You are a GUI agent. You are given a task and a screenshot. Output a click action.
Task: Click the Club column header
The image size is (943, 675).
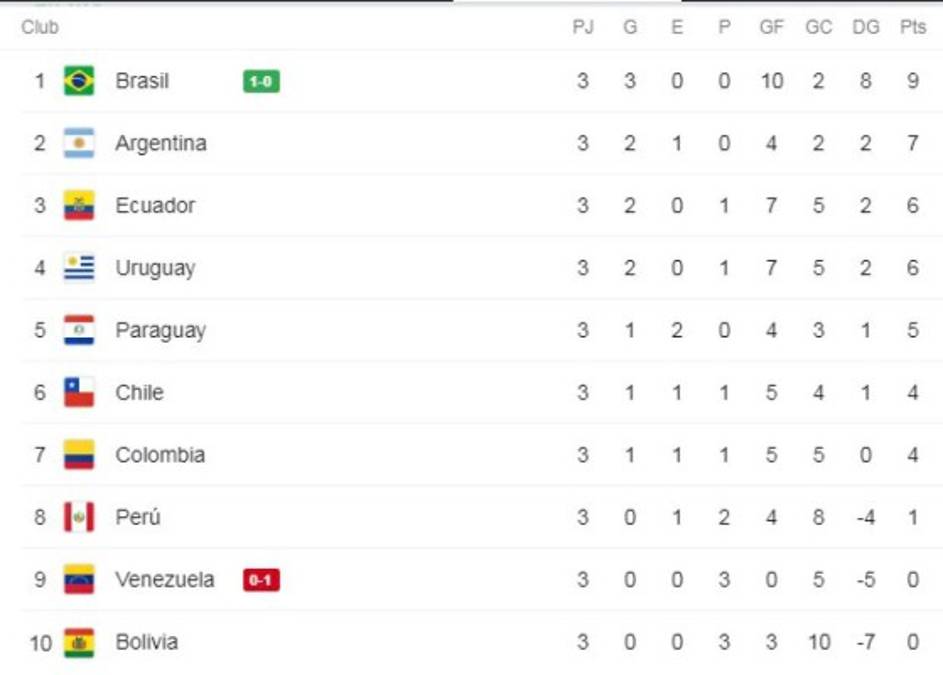coord(40,27)
